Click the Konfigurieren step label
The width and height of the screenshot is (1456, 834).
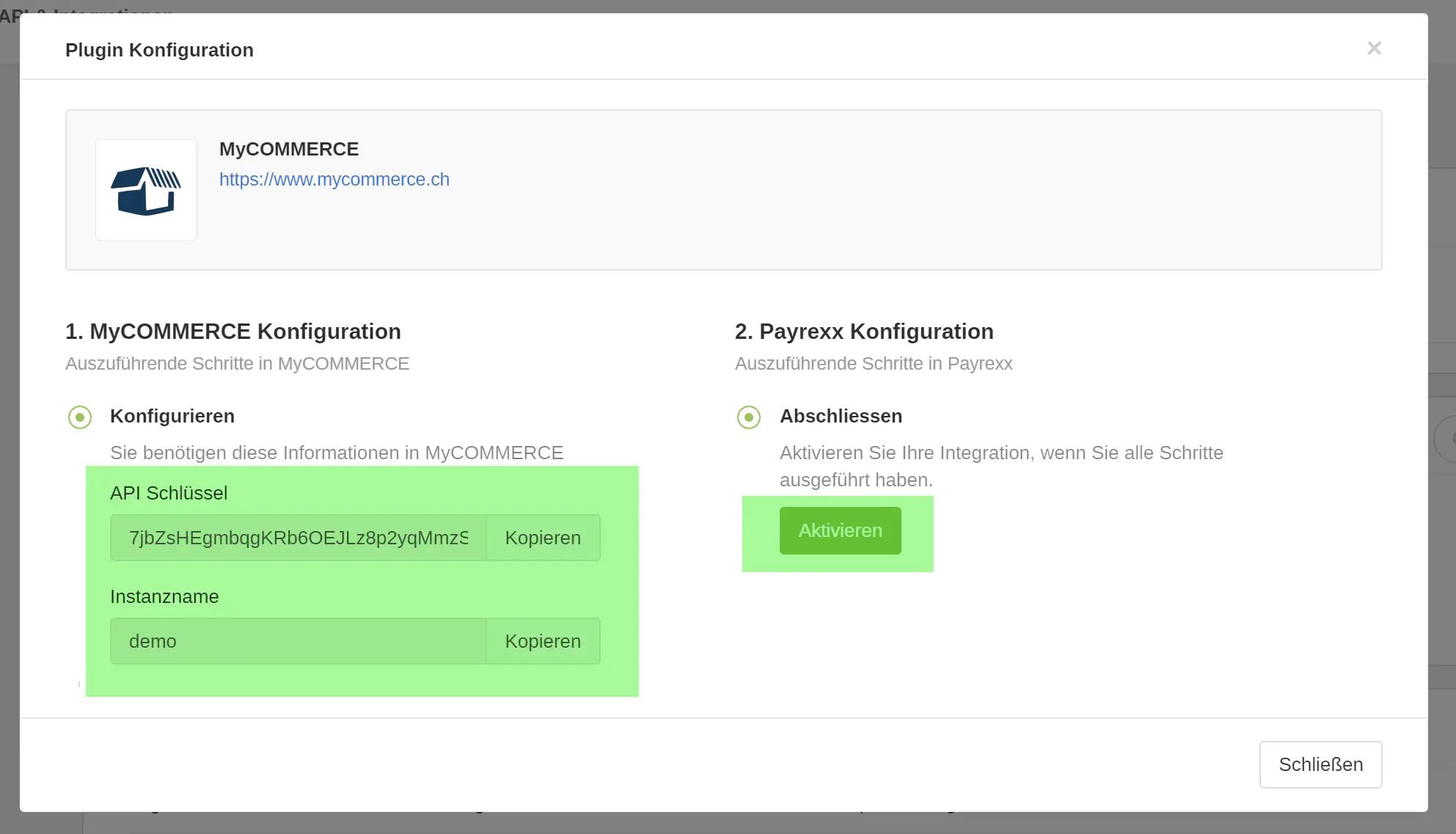click(172, 416)
